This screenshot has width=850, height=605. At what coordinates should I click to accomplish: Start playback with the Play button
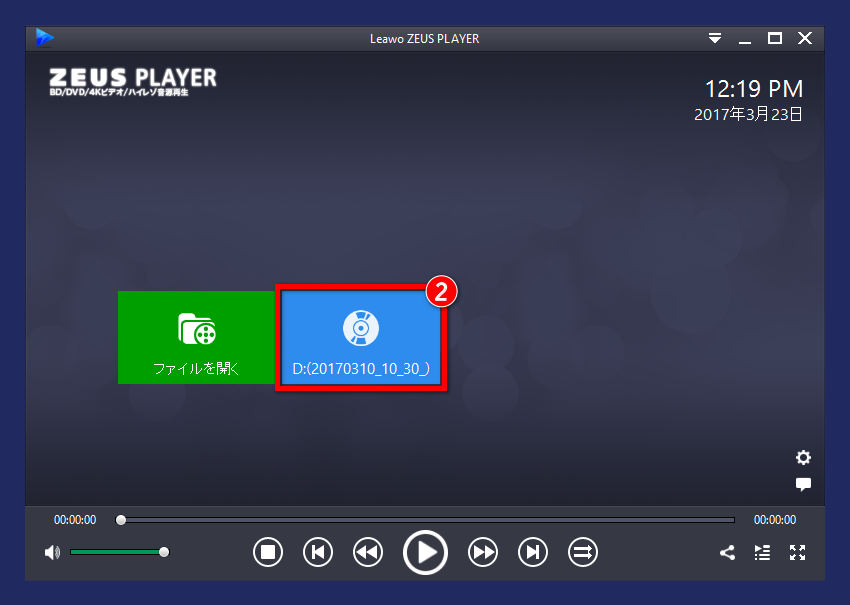(425, 551)
